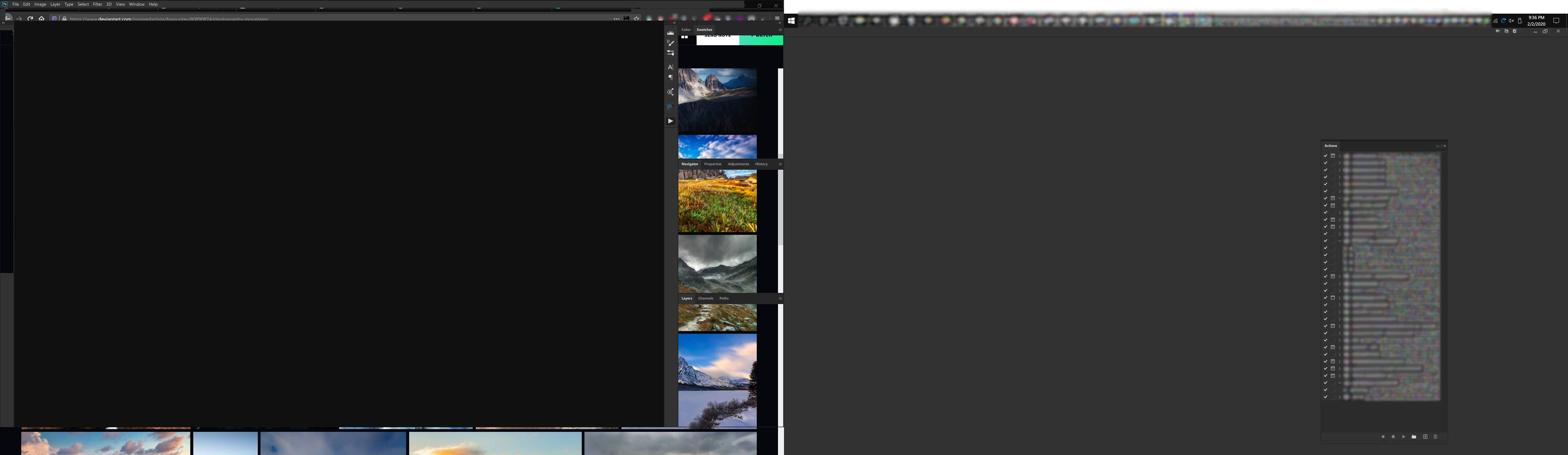
Task: Click Delete trash icon in Actions panel
Action: tap(1435, 437)
